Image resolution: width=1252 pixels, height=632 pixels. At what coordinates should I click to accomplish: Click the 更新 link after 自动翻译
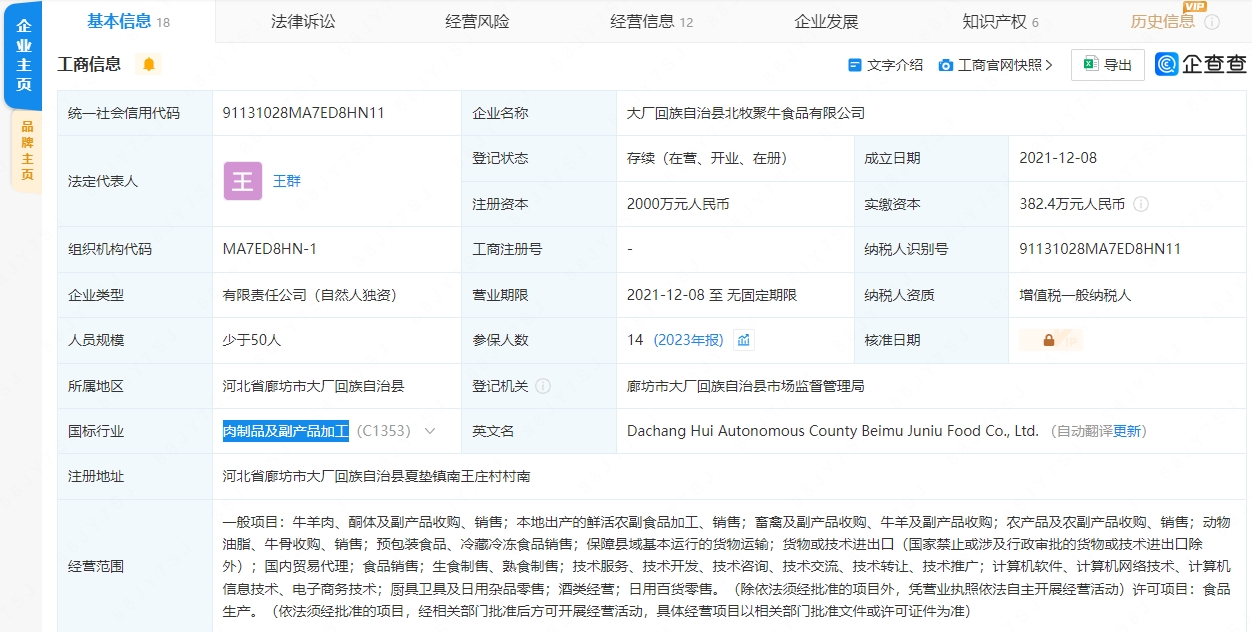1127,431
